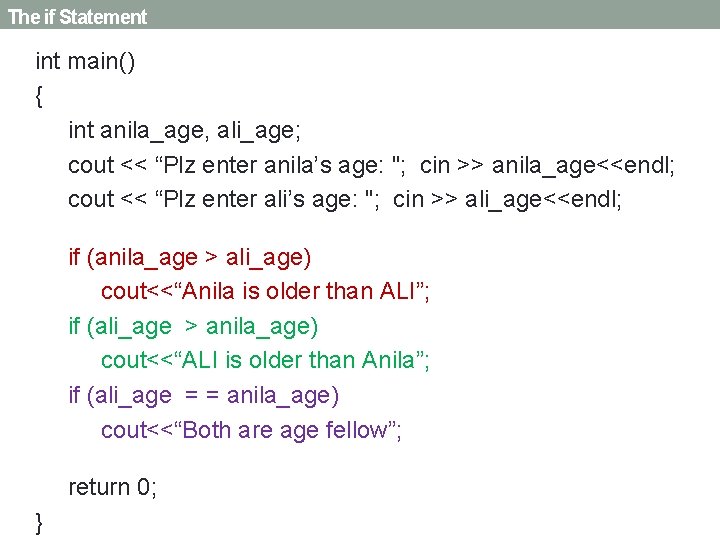Click the "Both are age fellow" output line
Screen dimensions: 720x540
coord(251,430)
